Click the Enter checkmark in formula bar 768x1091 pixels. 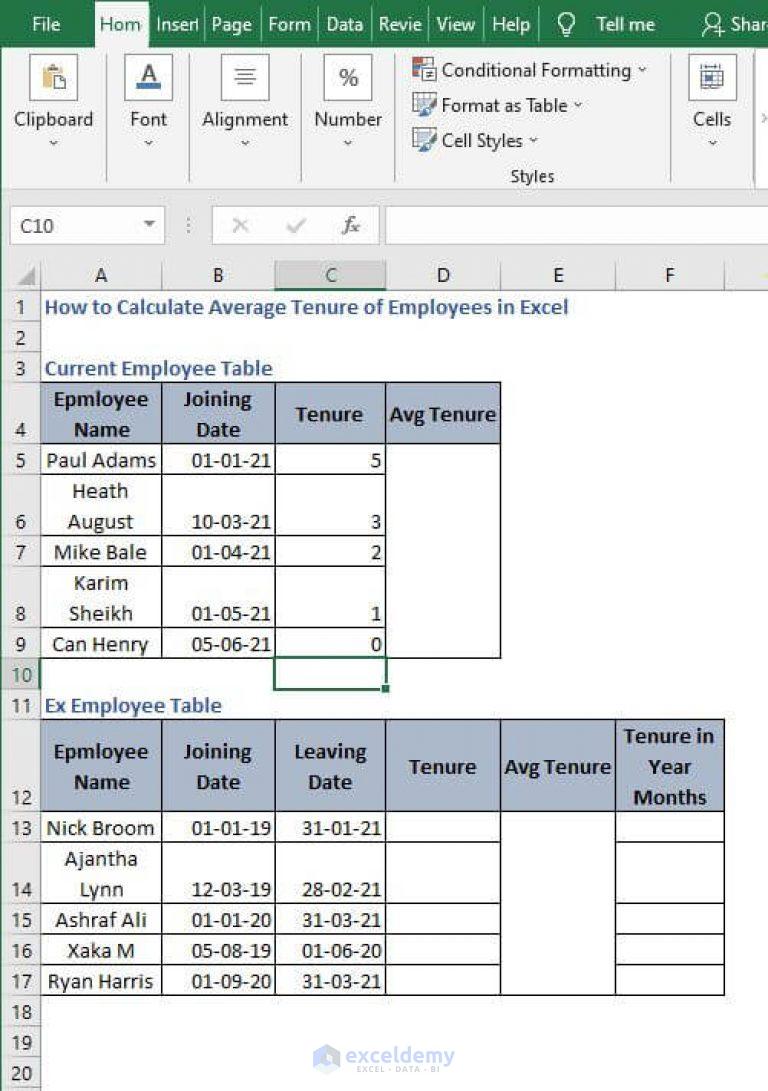pos(296,225)
